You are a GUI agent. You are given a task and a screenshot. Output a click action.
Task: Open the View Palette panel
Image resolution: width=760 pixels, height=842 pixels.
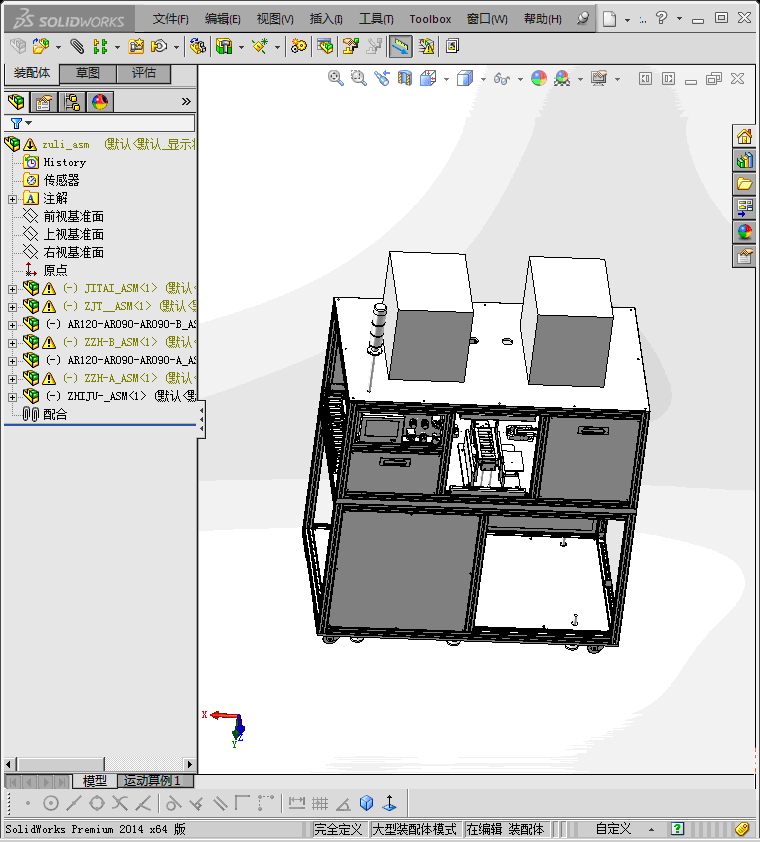pyautogui.click(x=744, y=208)
